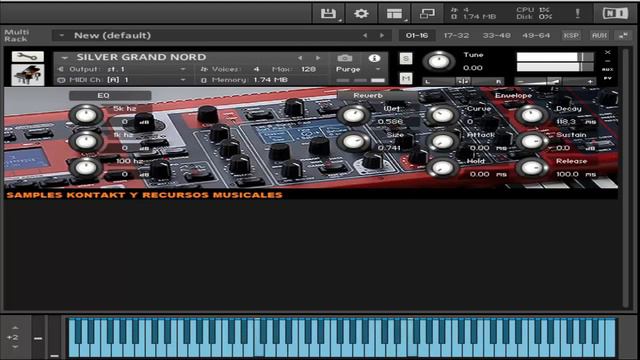Click the snapshot camera icon
Viewport: 640px width, 360px height.
click(344, 58)
